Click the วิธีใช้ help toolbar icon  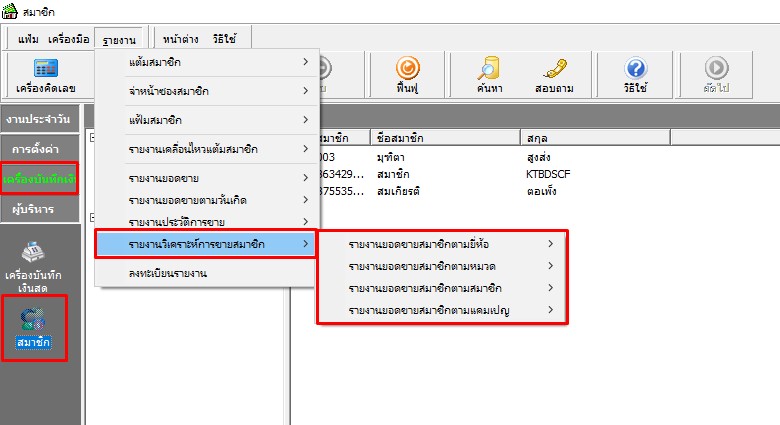tap(635, 76)
